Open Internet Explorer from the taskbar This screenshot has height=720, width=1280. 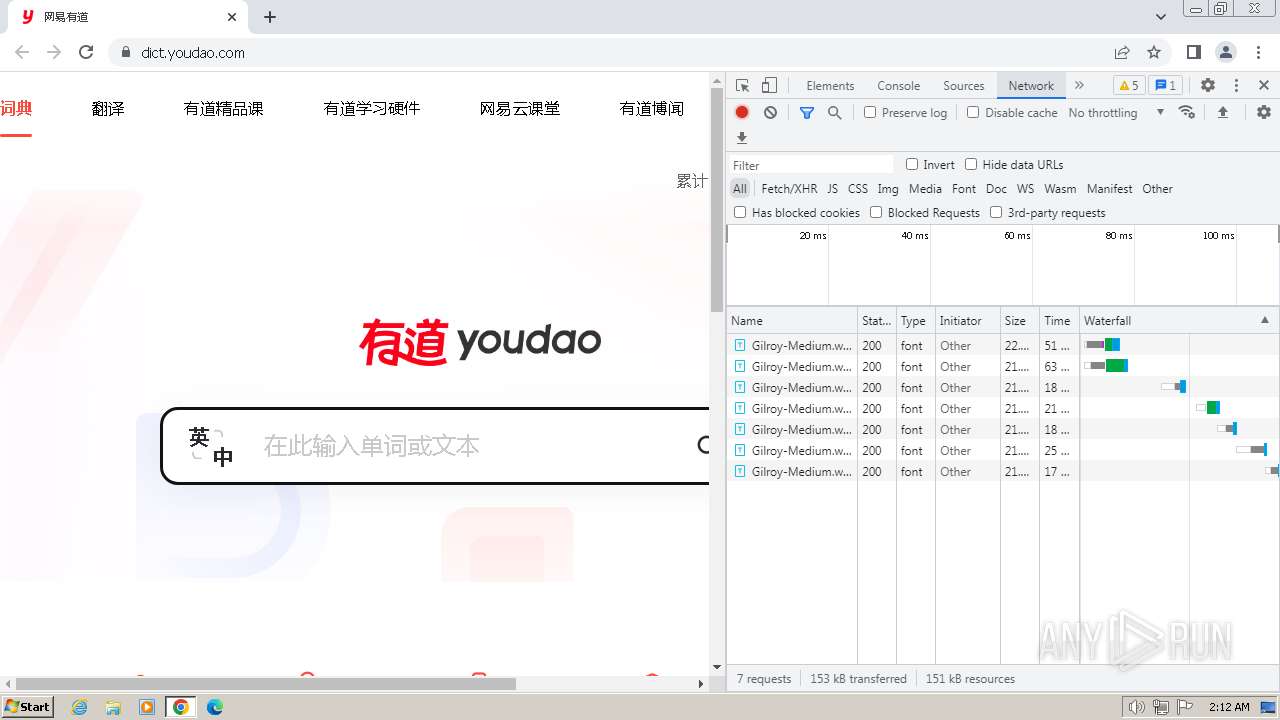[80, 707]
